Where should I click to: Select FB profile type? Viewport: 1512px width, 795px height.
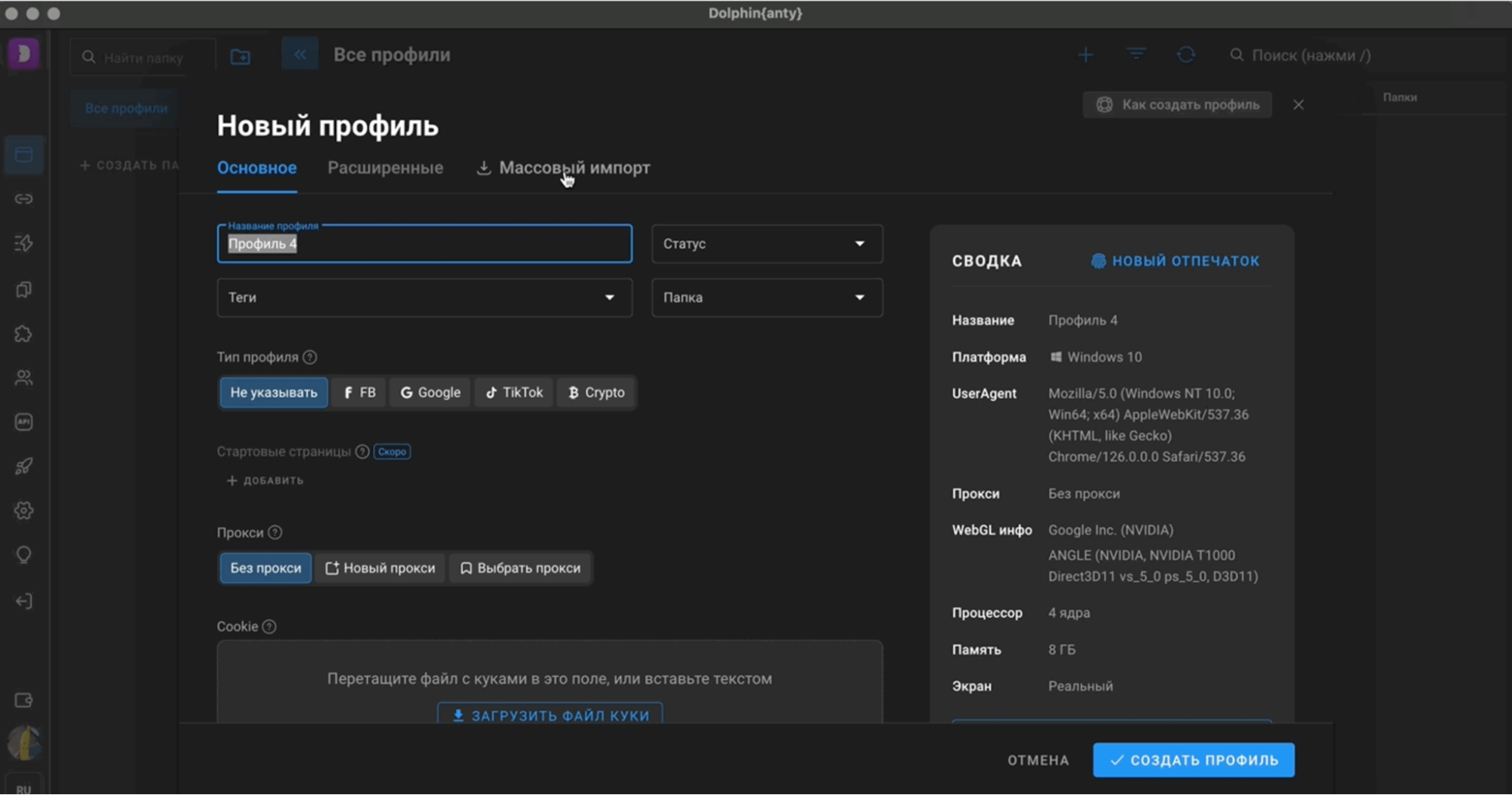(x=359, y=393)
